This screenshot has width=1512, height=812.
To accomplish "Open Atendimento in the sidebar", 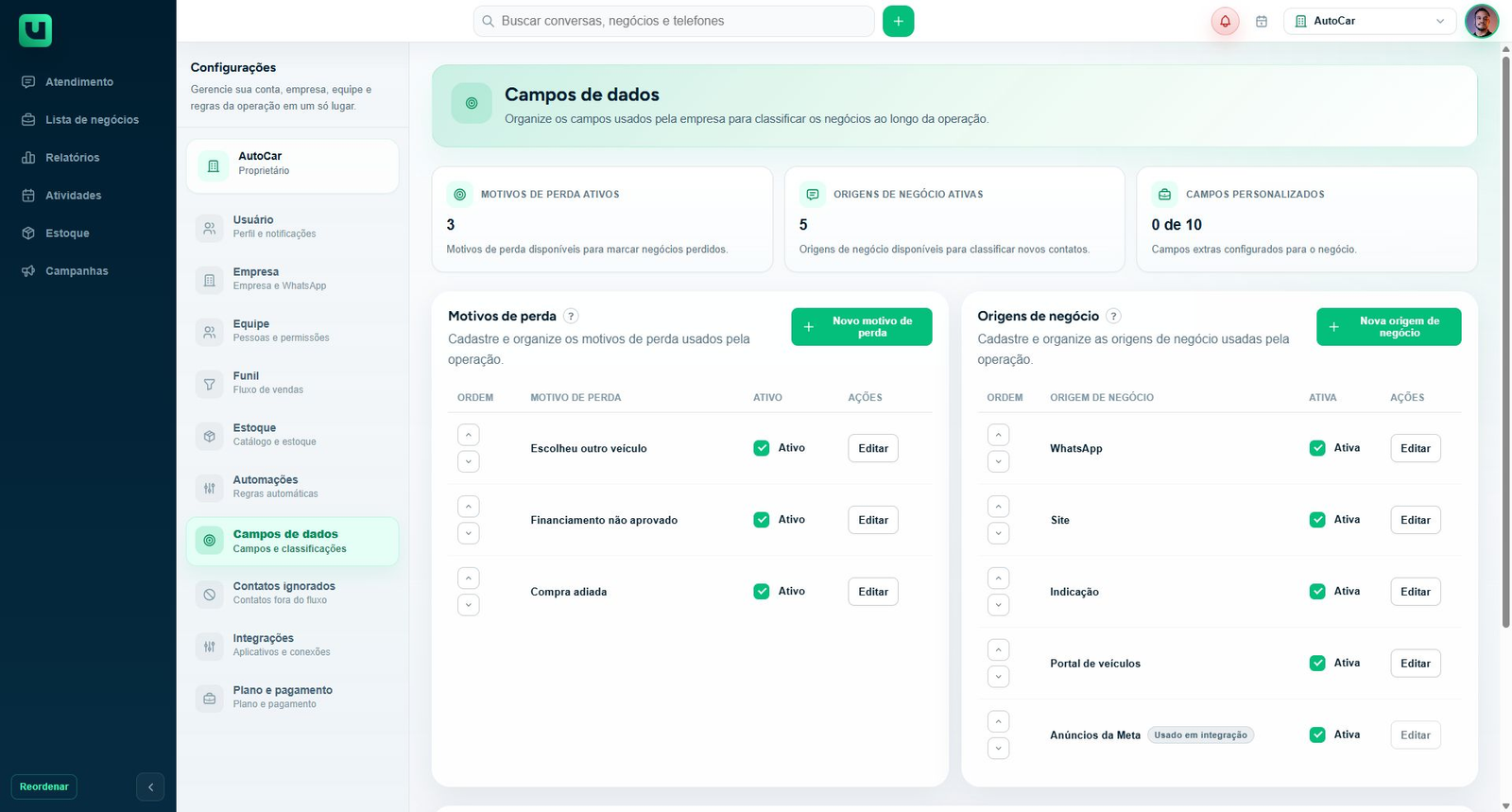I will (79, 82).
